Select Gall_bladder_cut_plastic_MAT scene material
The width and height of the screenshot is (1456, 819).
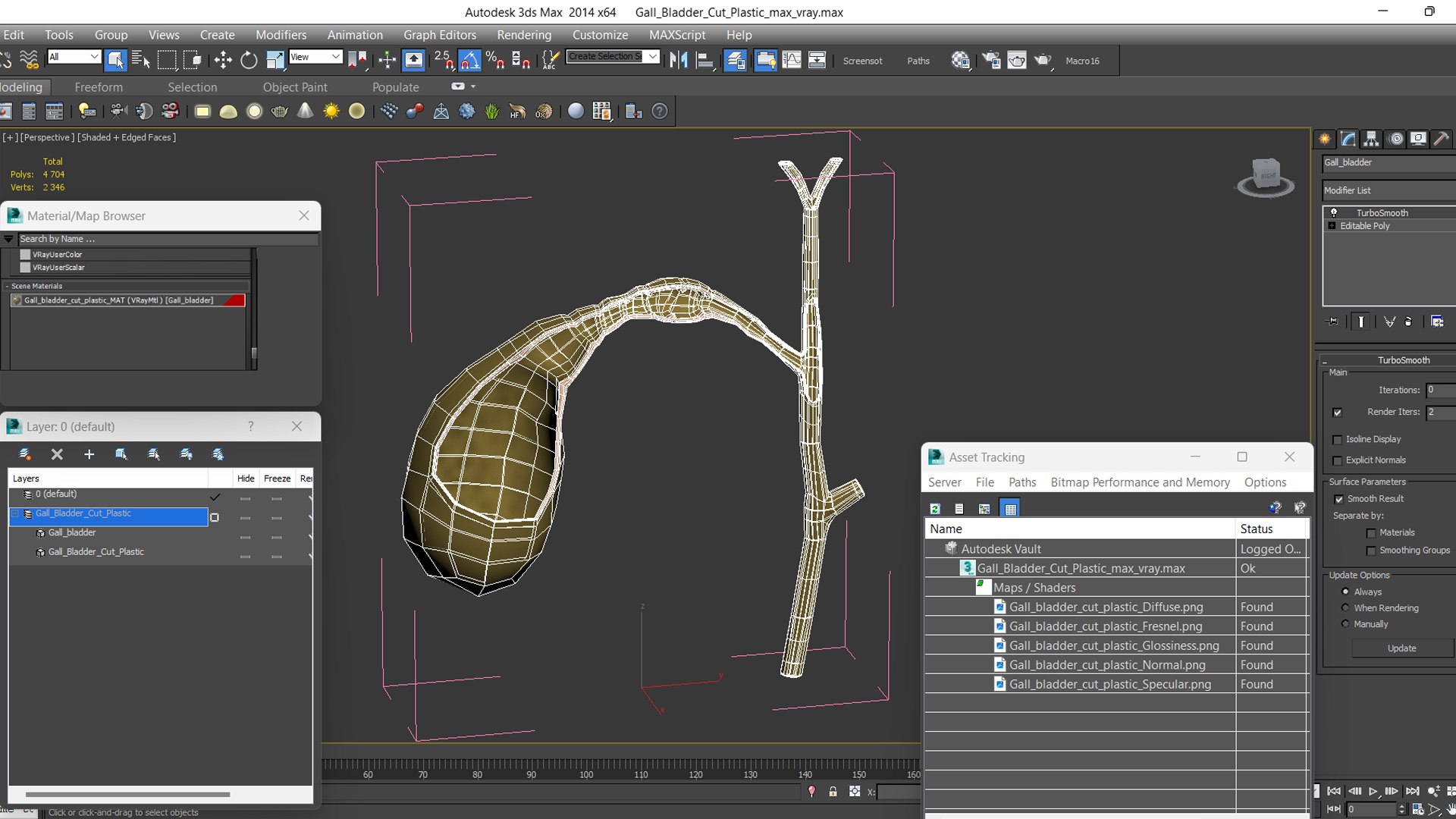click(x=127, y=300)
